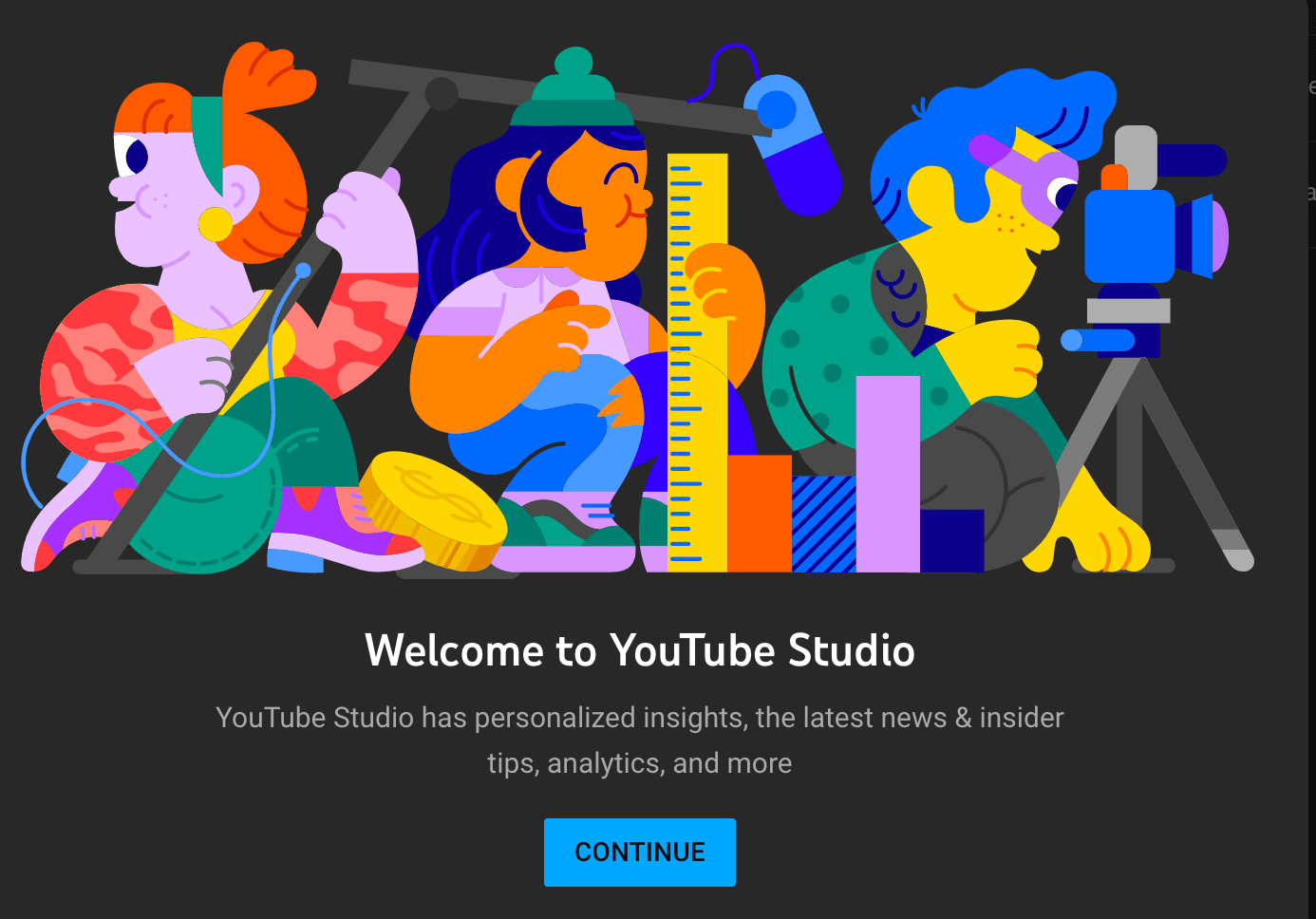This screenshot has height=919, width=1316.
Task: Click the CONTINUE button
Action: click(x=640, y=853)
